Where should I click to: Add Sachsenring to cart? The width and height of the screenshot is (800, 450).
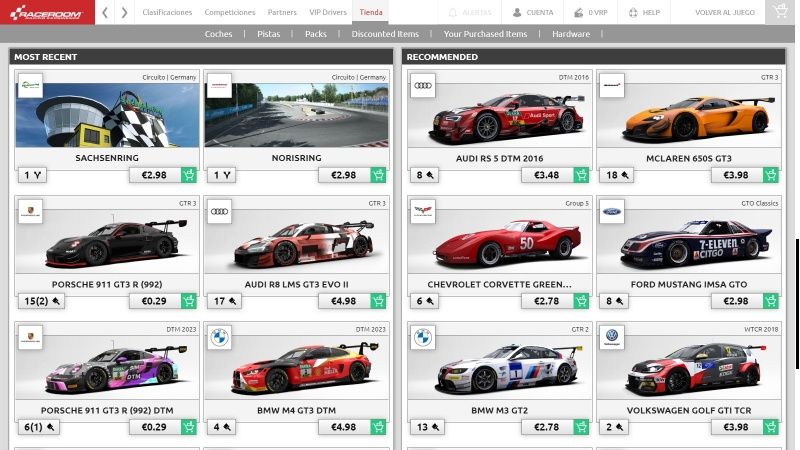tap(189, 175)
